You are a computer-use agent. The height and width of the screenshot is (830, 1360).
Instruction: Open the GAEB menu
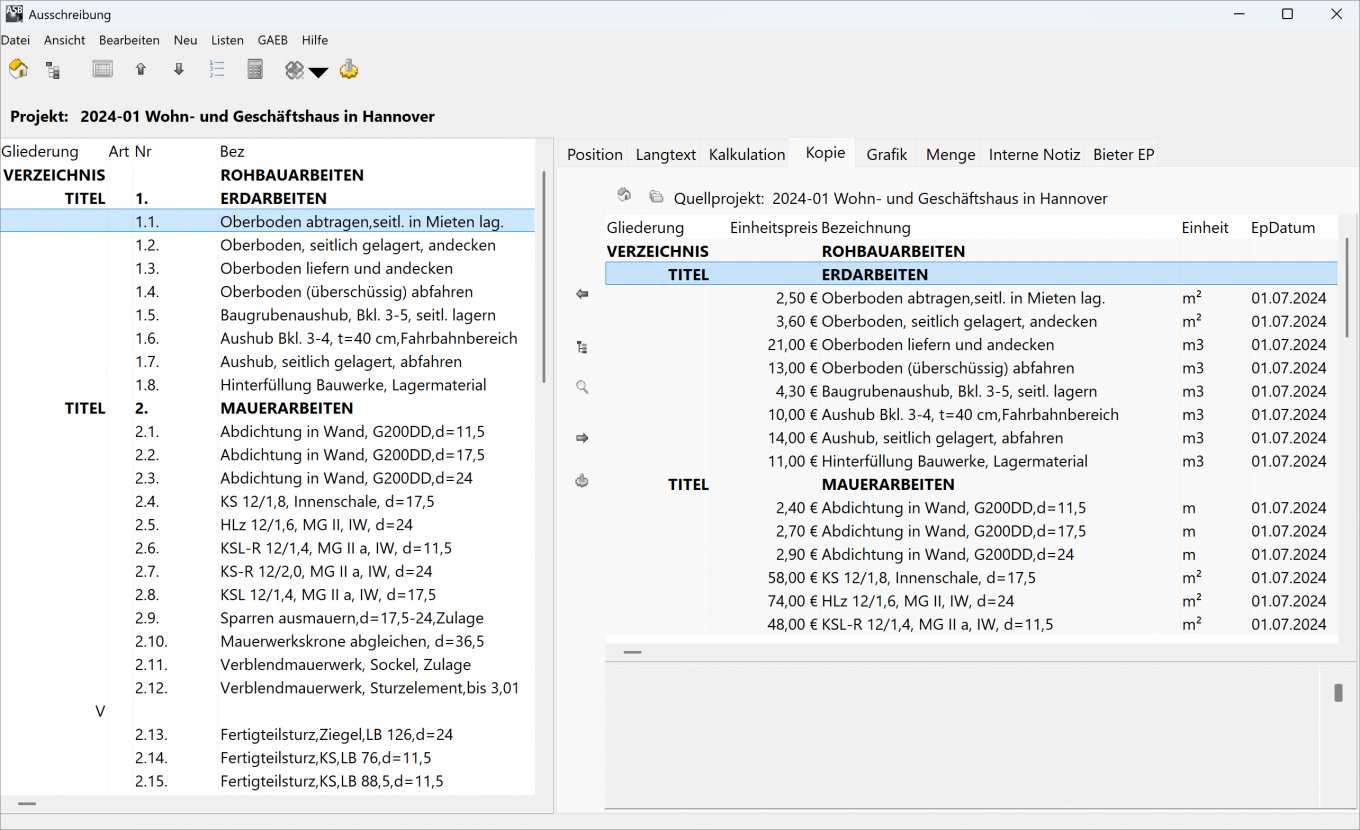click(x=272, y=40)
